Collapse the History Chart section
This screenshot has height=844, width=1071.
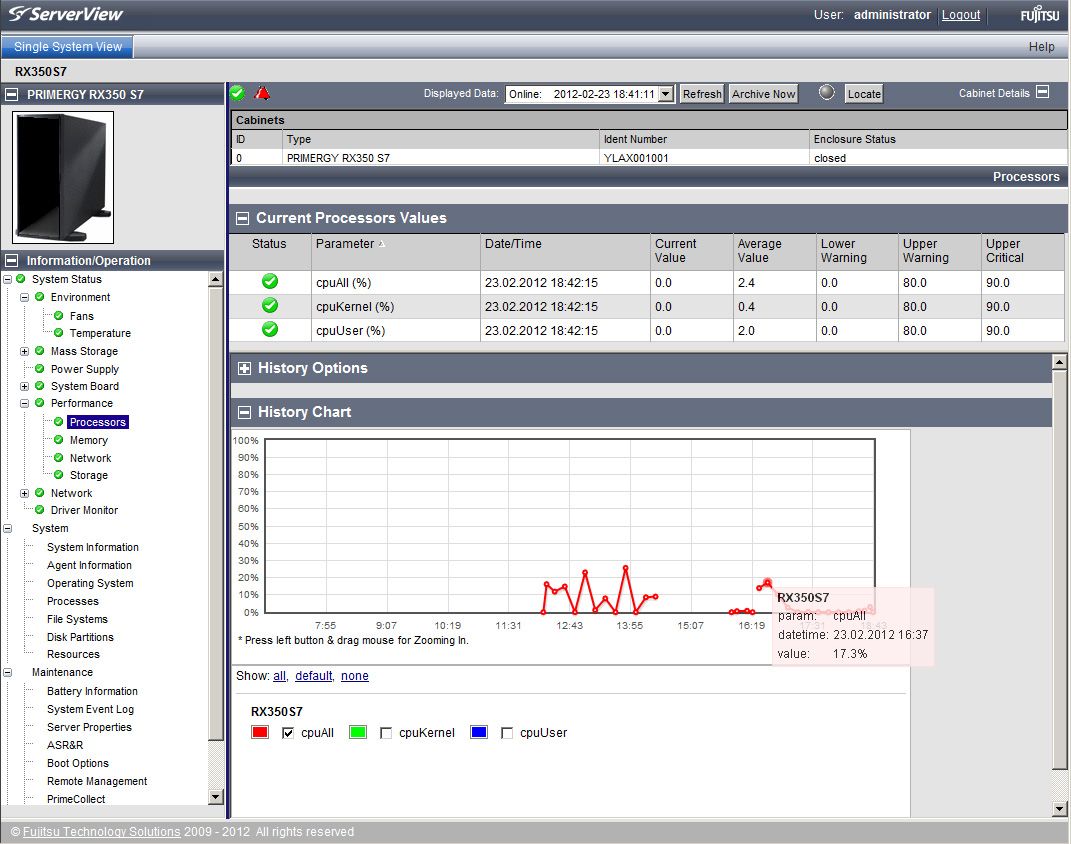pyautogui.click(x=244, y=412)
